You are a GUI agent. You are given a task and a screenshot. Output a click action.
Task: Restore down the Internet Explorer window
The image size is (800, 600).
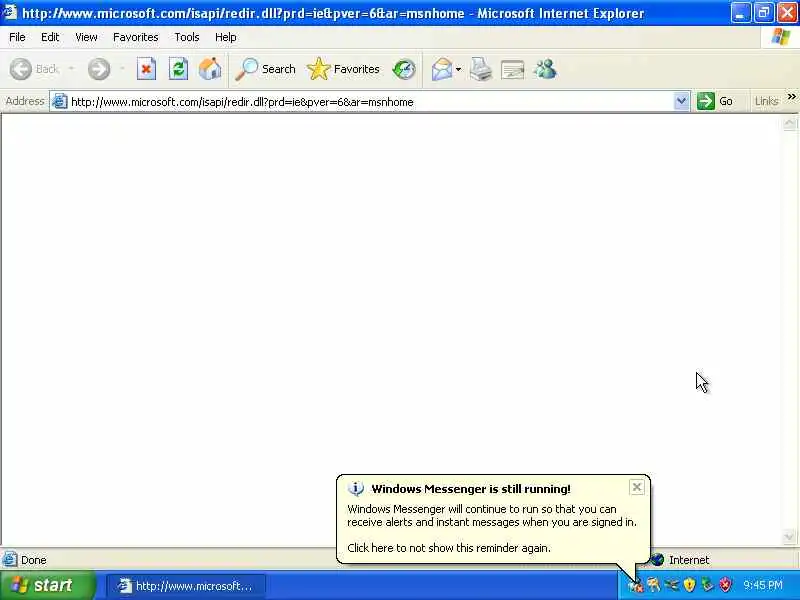tap(763, 13)
